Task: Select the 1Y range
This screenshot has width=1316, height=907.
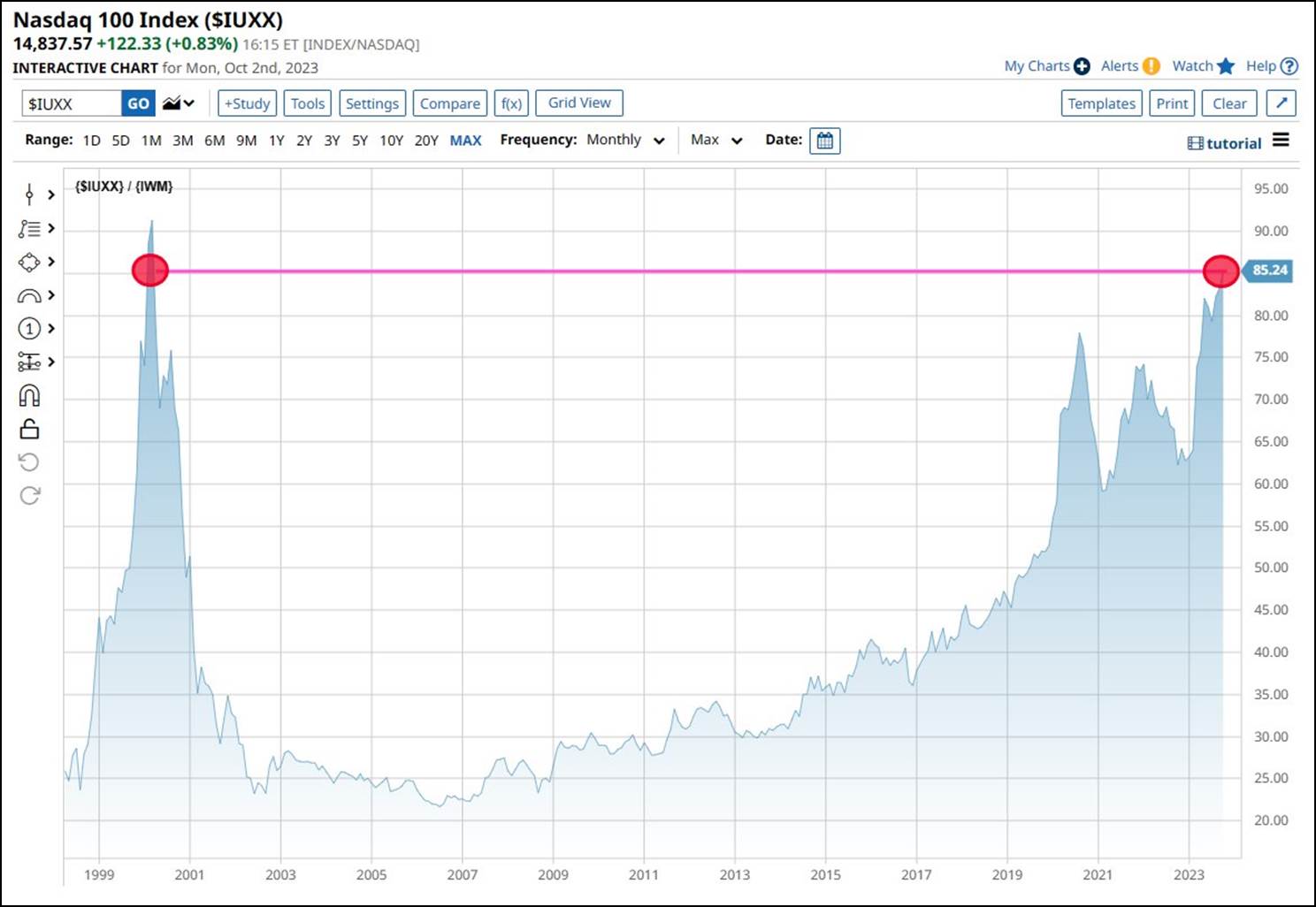Action: point(277,141)
